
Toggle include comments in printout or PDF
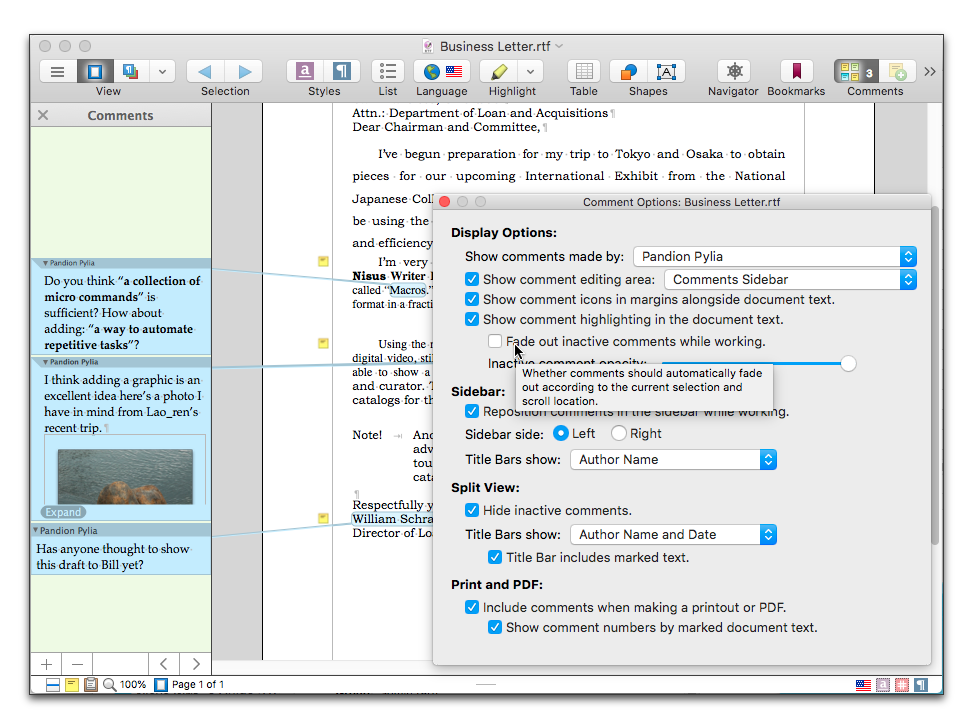point(472,607)
